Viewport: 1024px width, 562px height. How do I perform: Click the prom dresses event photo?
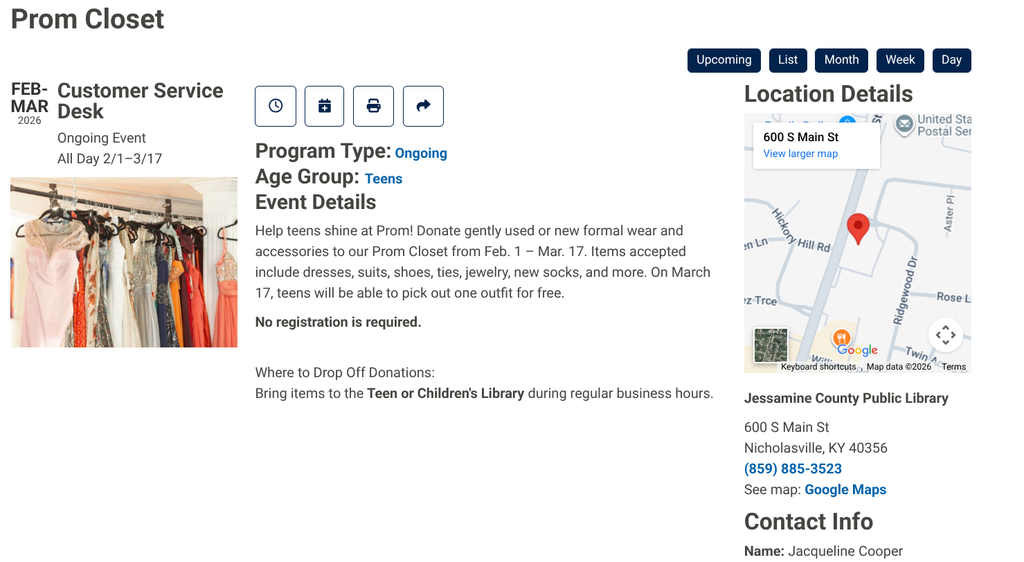(x=124, y=262)
